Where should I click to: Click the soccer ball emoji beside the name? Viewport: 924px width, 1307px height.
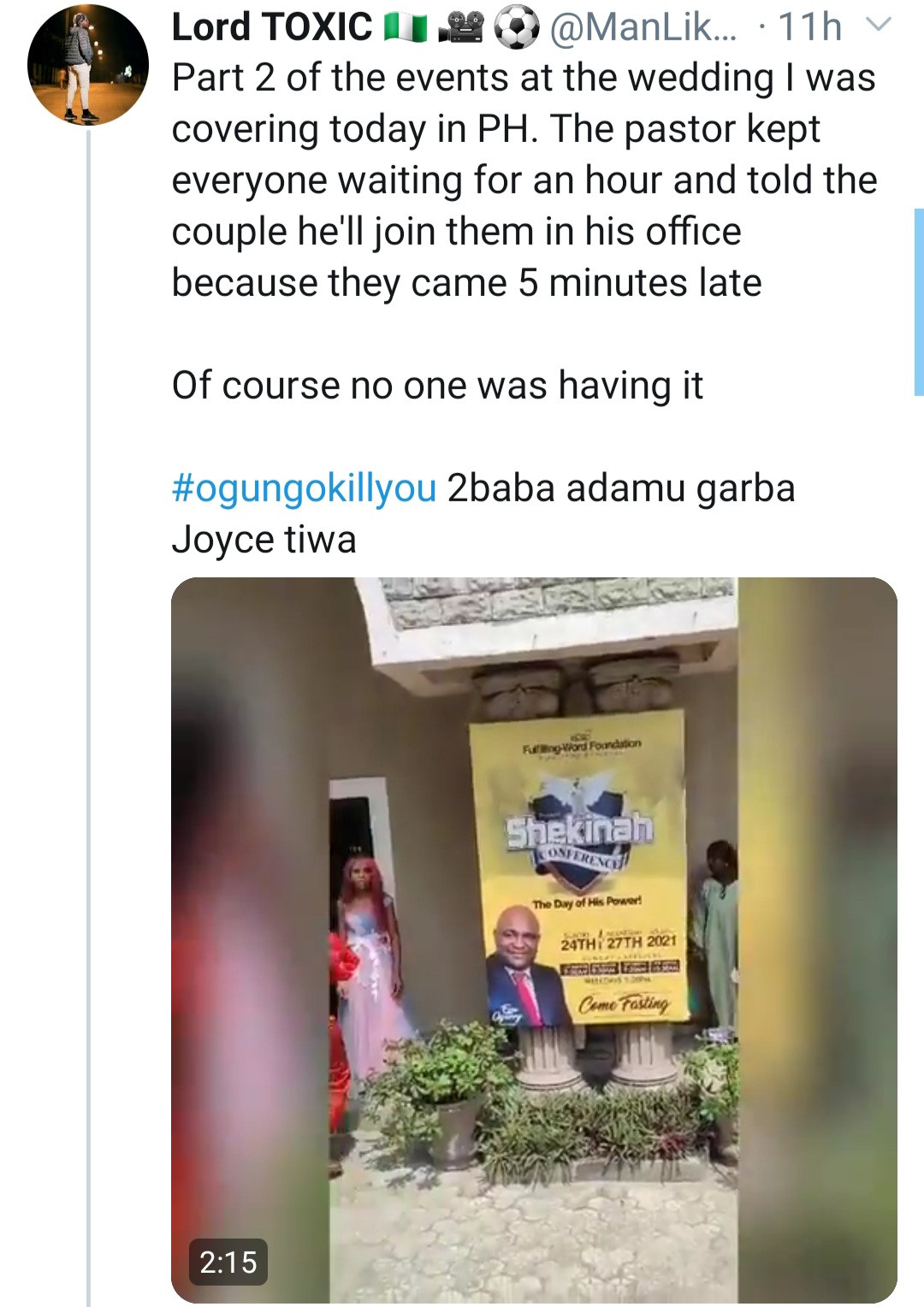click(x=517, y=28)
